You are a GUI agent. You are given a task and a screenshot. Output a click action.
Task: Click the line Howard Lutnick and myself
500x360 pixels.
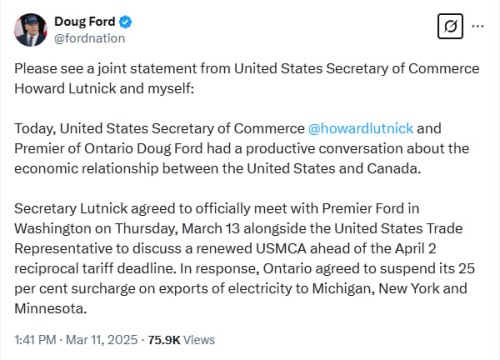tap(104, 89)
